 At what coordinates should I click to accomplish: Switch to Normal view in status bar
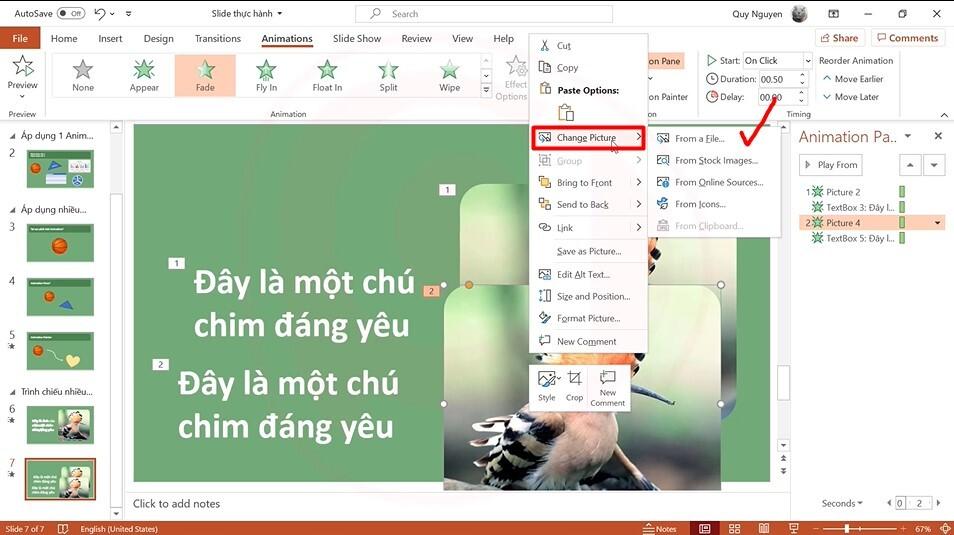pos(705,528)
